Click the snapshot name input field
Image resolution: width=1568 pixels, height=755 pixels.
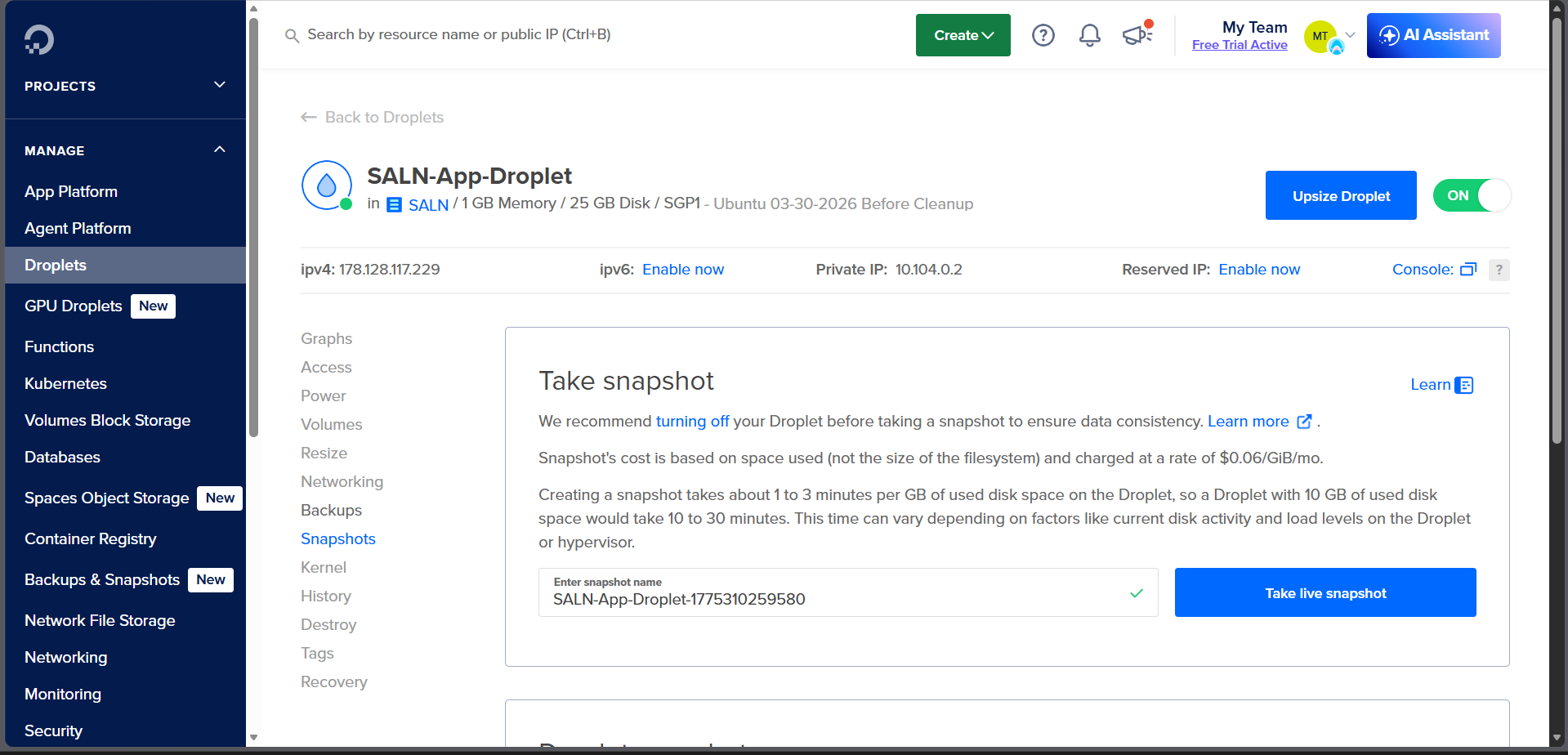tap(817, 599)
